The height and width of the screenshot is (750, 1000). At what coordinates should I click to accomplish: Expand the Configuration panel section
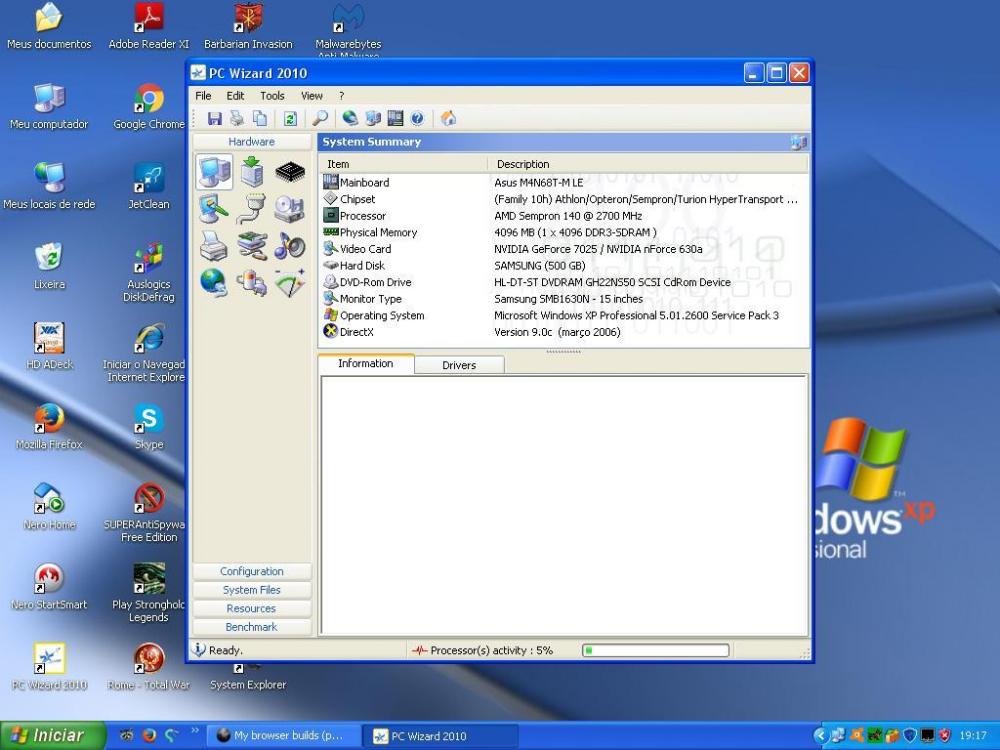(x=252, y=572)
